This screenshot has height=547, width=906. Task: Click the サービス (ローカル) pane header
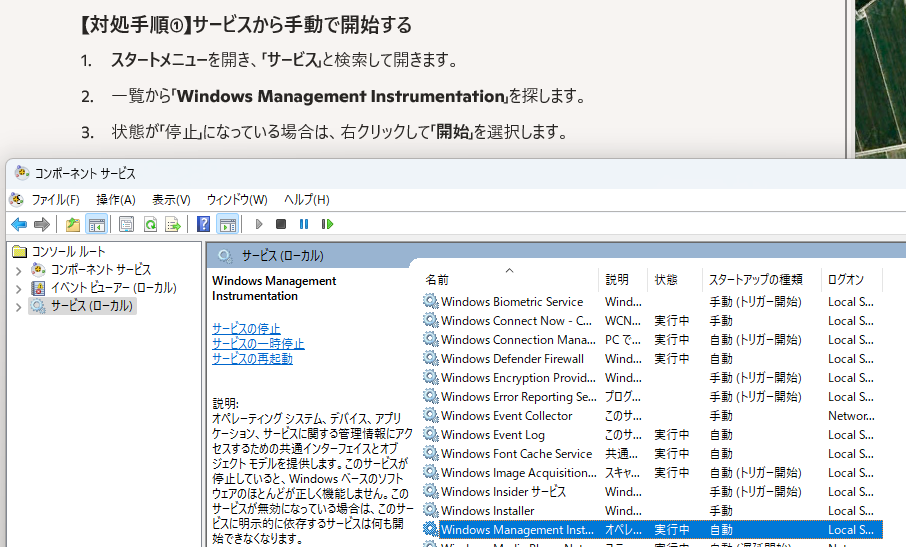click(x=283, y=255)
